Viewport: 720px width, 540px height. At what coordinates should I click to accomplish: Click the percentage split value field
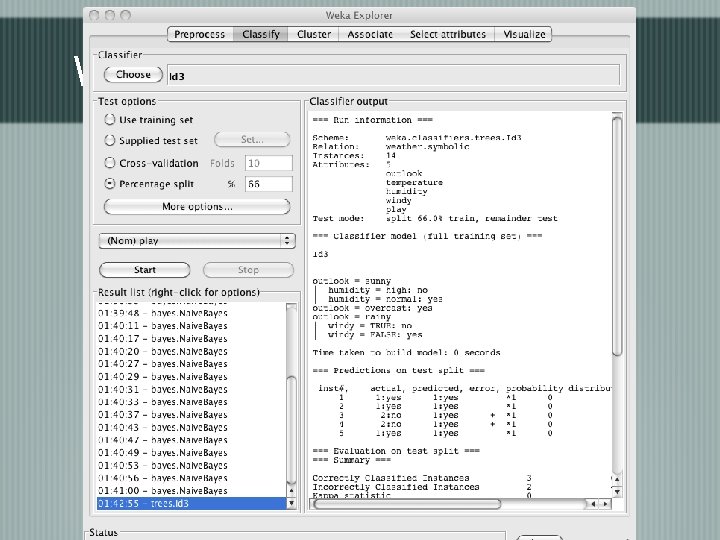pos(267,184)
